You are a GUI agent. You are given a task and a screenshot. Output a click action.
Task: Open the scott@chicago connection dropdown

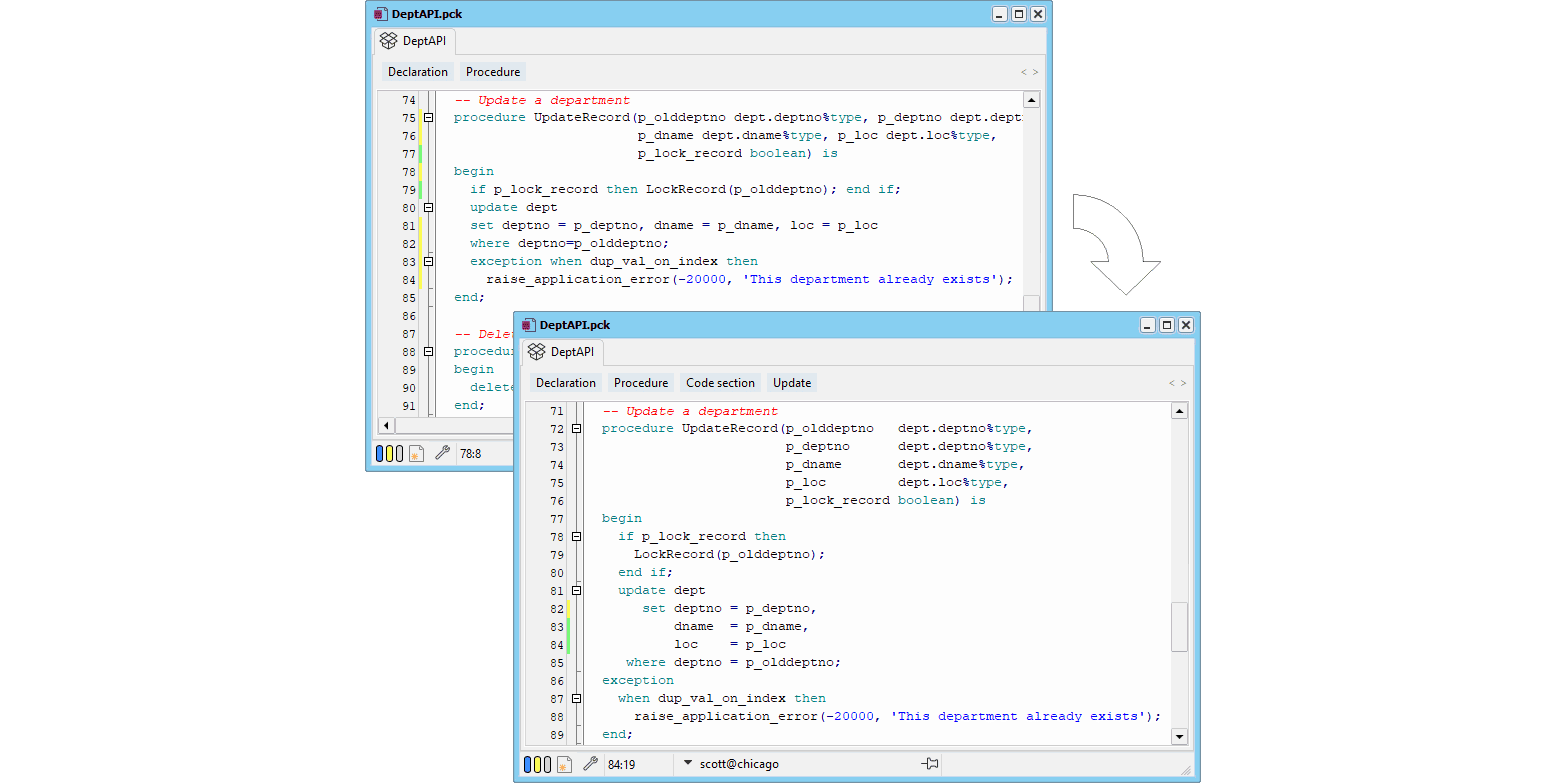pos(688,764)
